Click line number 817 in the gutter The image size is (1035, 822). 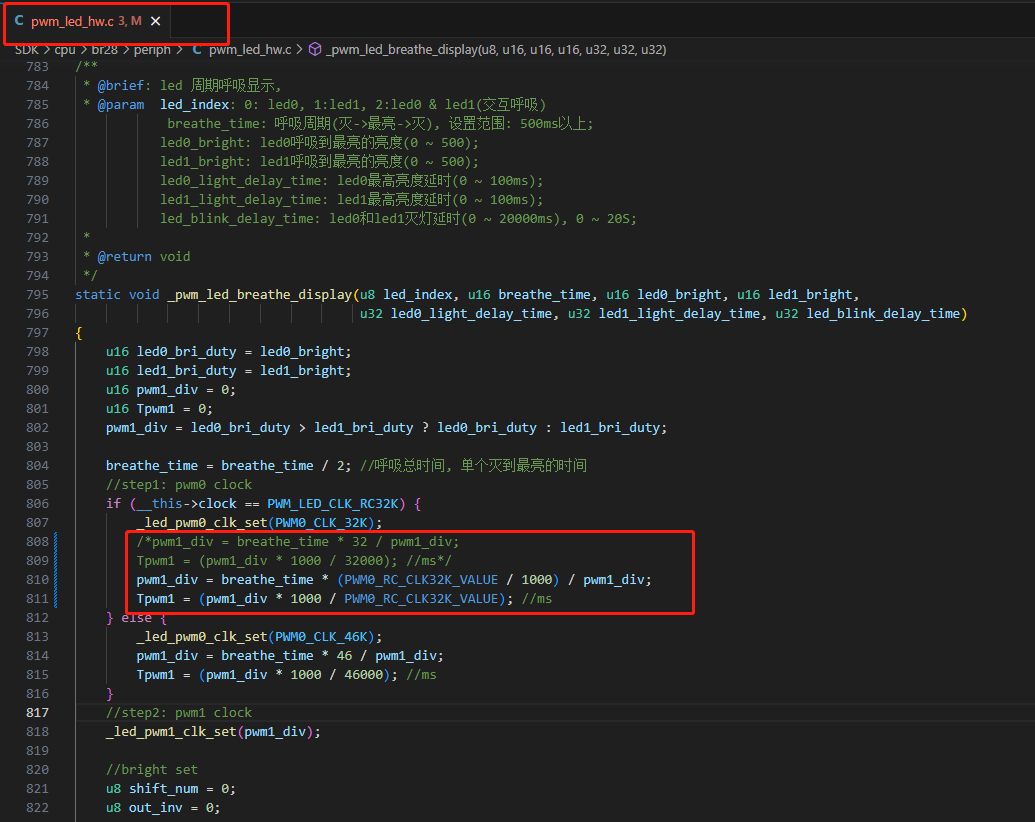[x=38, y=712]
